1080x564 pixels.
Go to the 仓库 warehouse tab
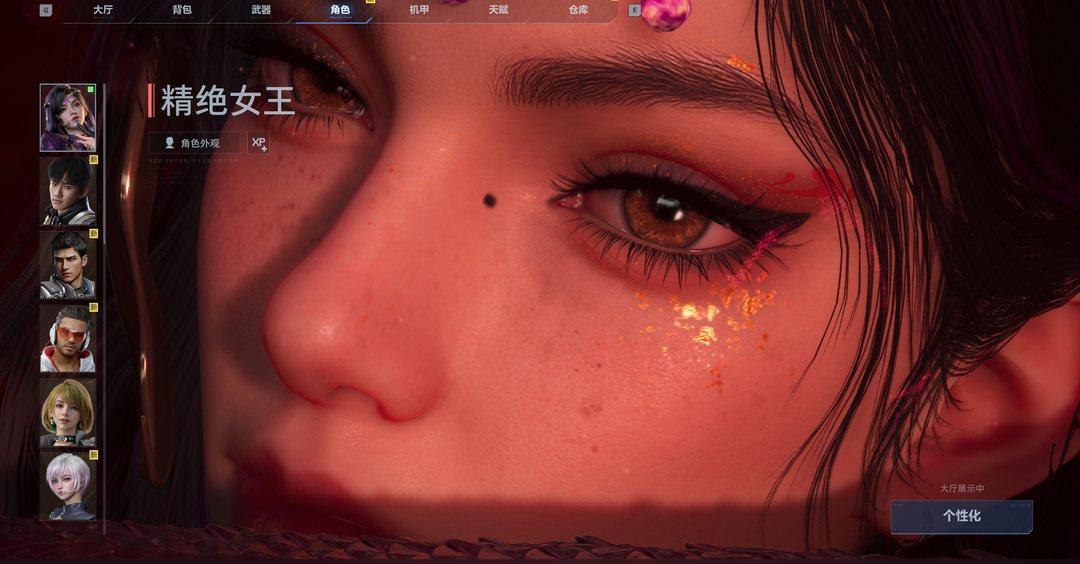pos(578,10)
